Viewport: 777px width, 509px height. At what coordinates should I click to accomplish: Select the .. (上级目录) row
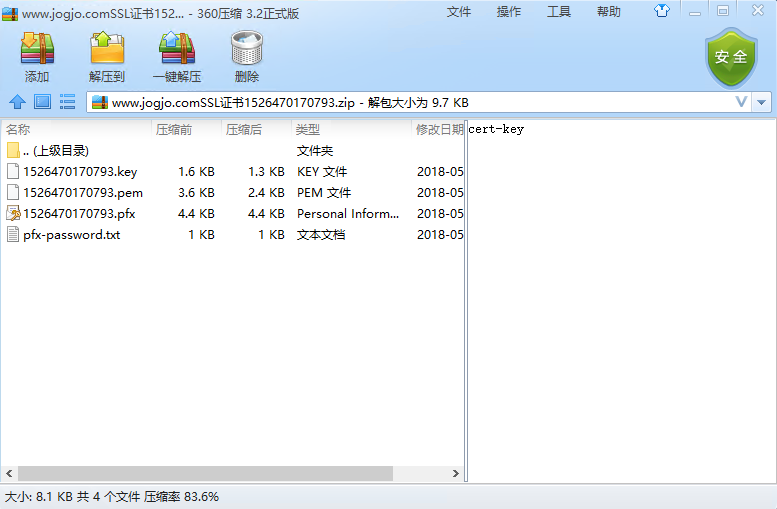pyautogui.click(x=233, y=150)
